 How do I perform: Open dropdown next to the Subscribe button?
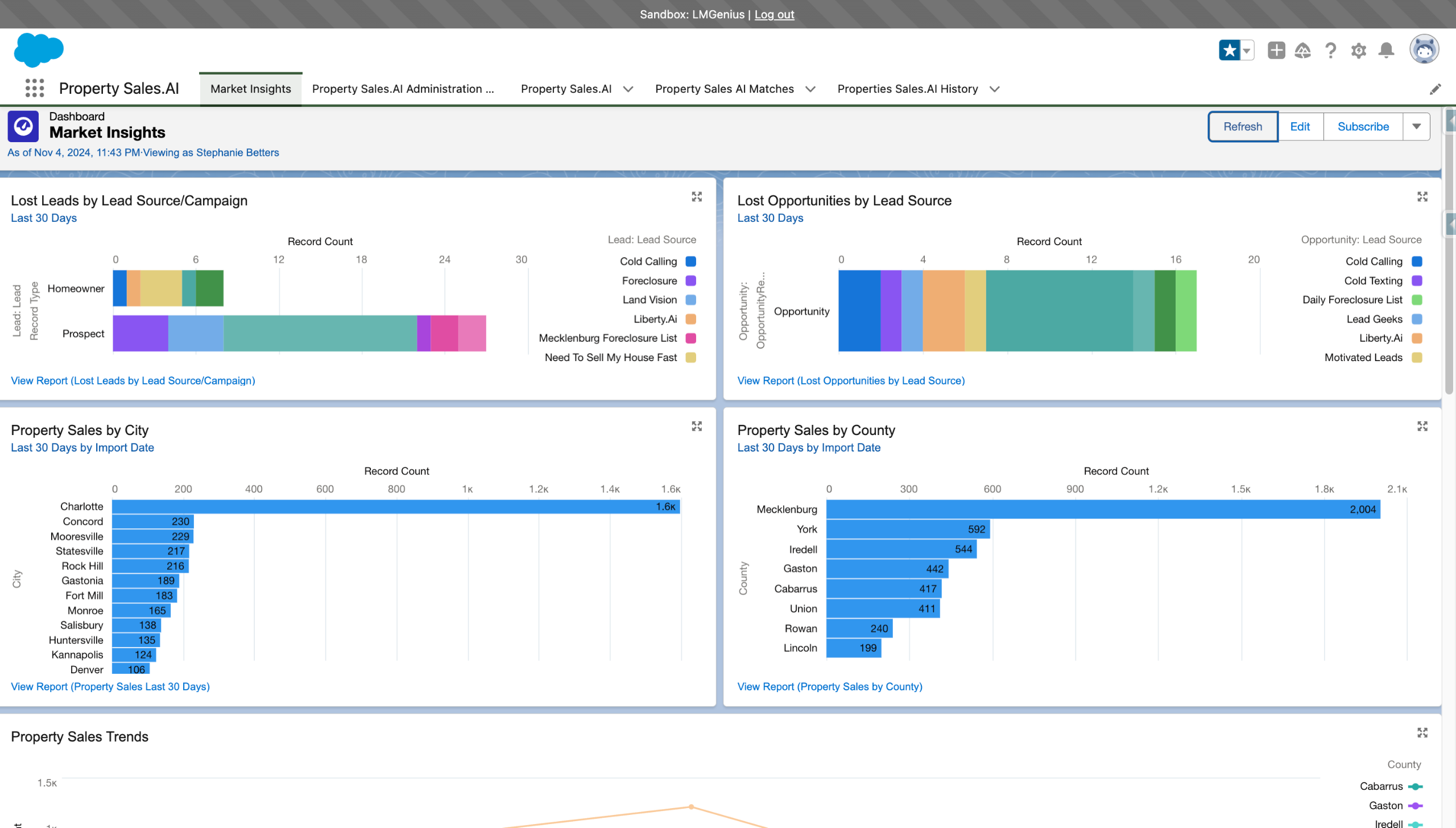1416,126
